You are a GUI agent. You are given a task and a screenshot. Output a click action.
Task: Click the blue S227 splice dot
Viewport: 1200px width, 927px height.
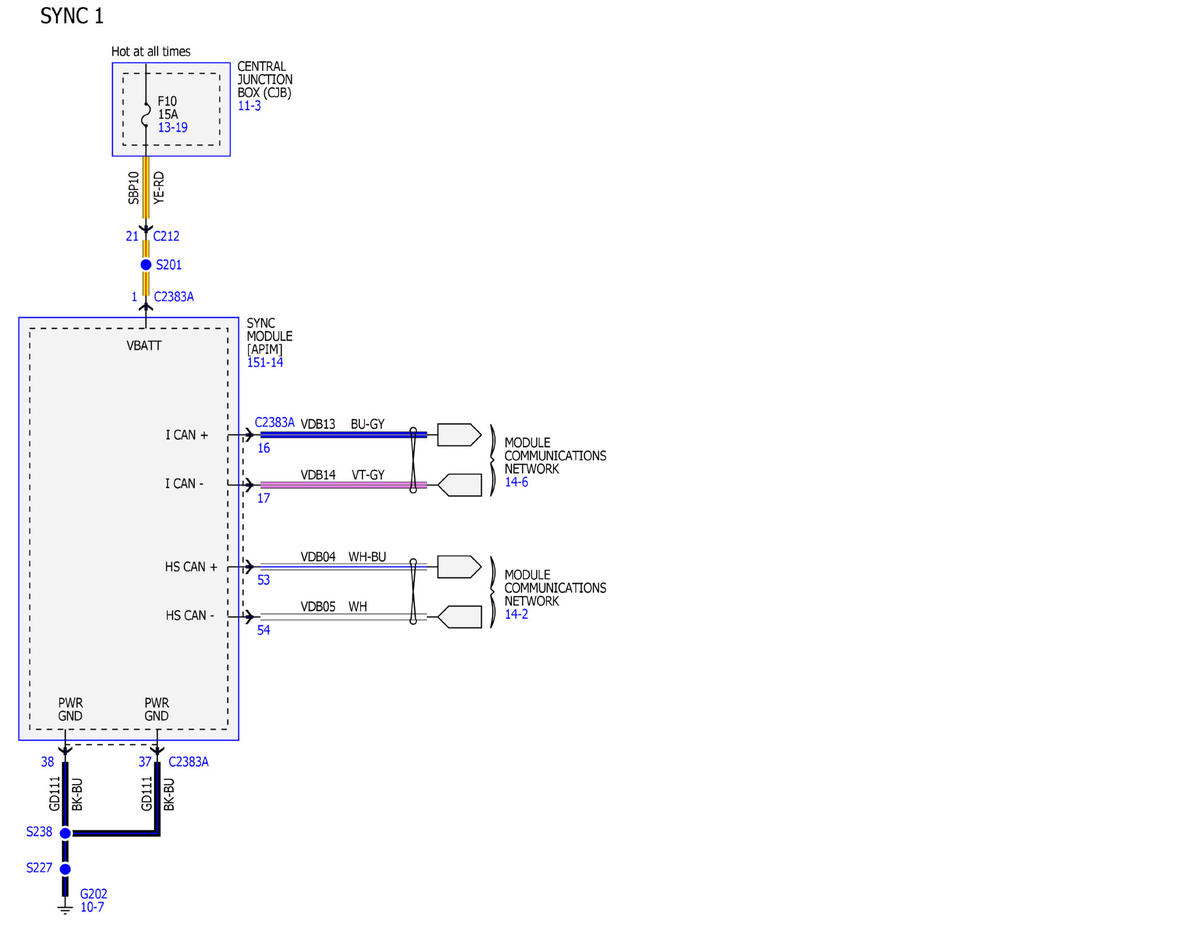(65, 868)
